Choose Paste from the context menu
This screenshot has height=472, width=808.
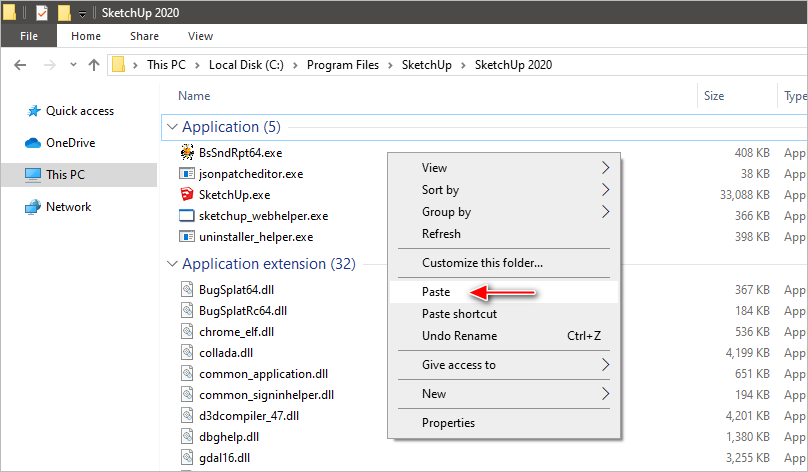436,292
